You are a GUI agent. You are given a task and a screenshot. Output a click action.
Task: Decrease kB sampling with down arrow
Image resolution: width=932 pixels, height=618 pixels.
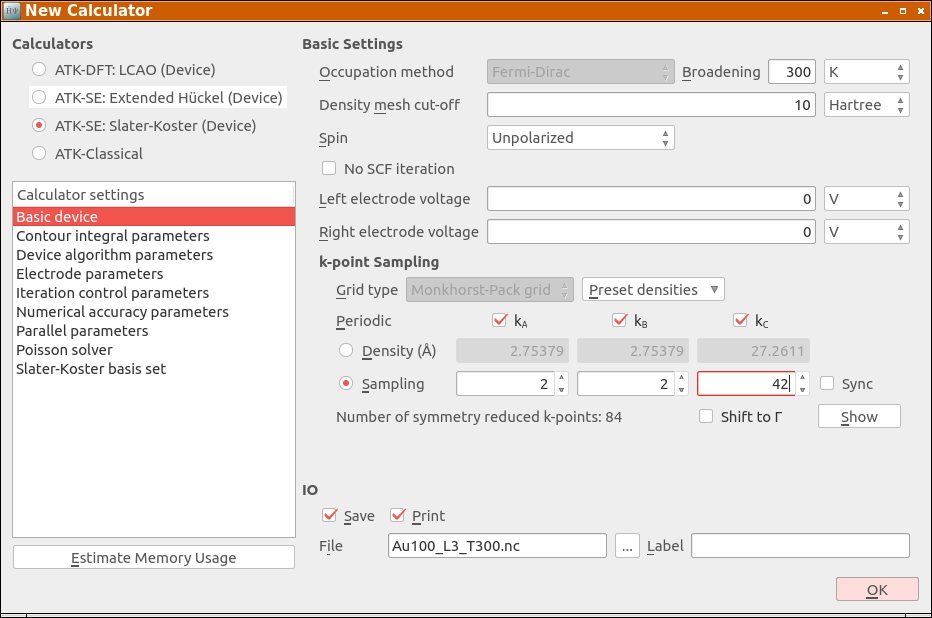coord(682,390)
